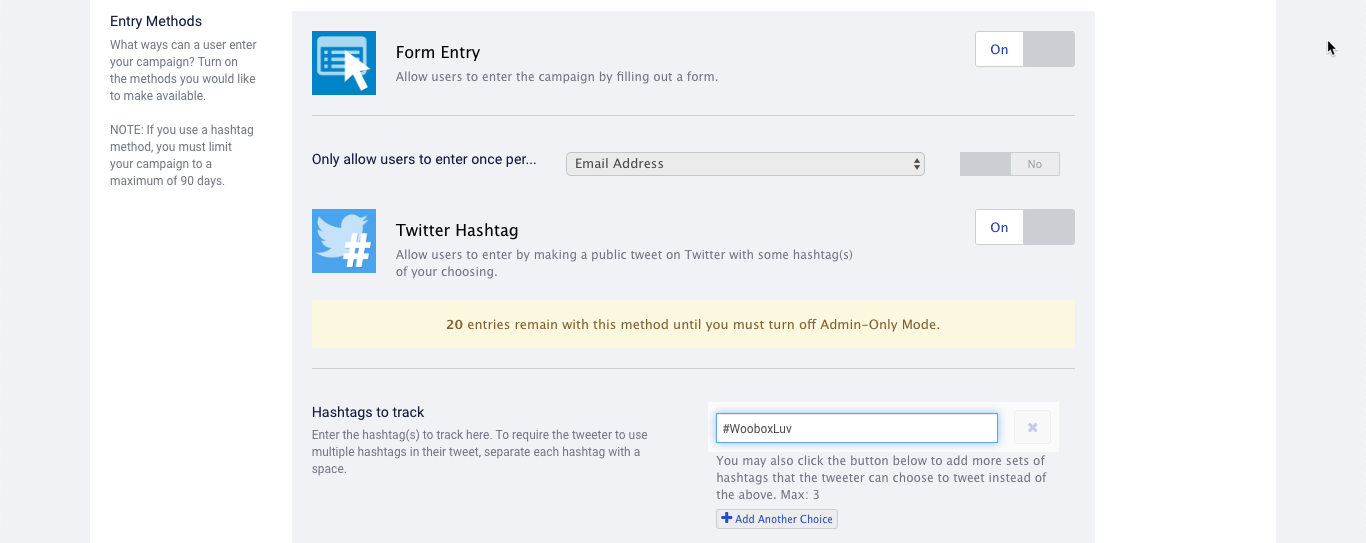The height and width of the screenshot is (543, 1366).
Task: Click into the #WooboxLuv hashtag field
Action: pyautogui.click(x=857, y=428)
